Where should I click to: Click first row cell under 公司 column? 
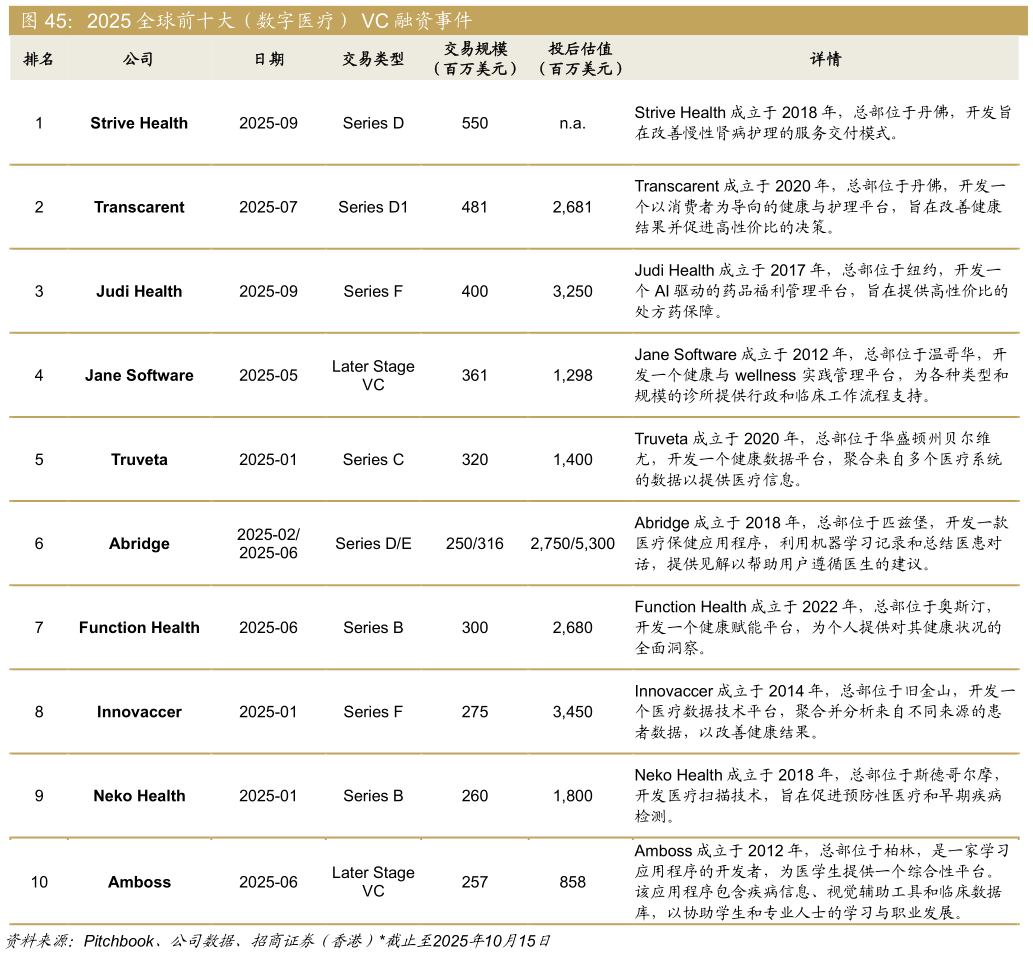click(x=139, y=122)
